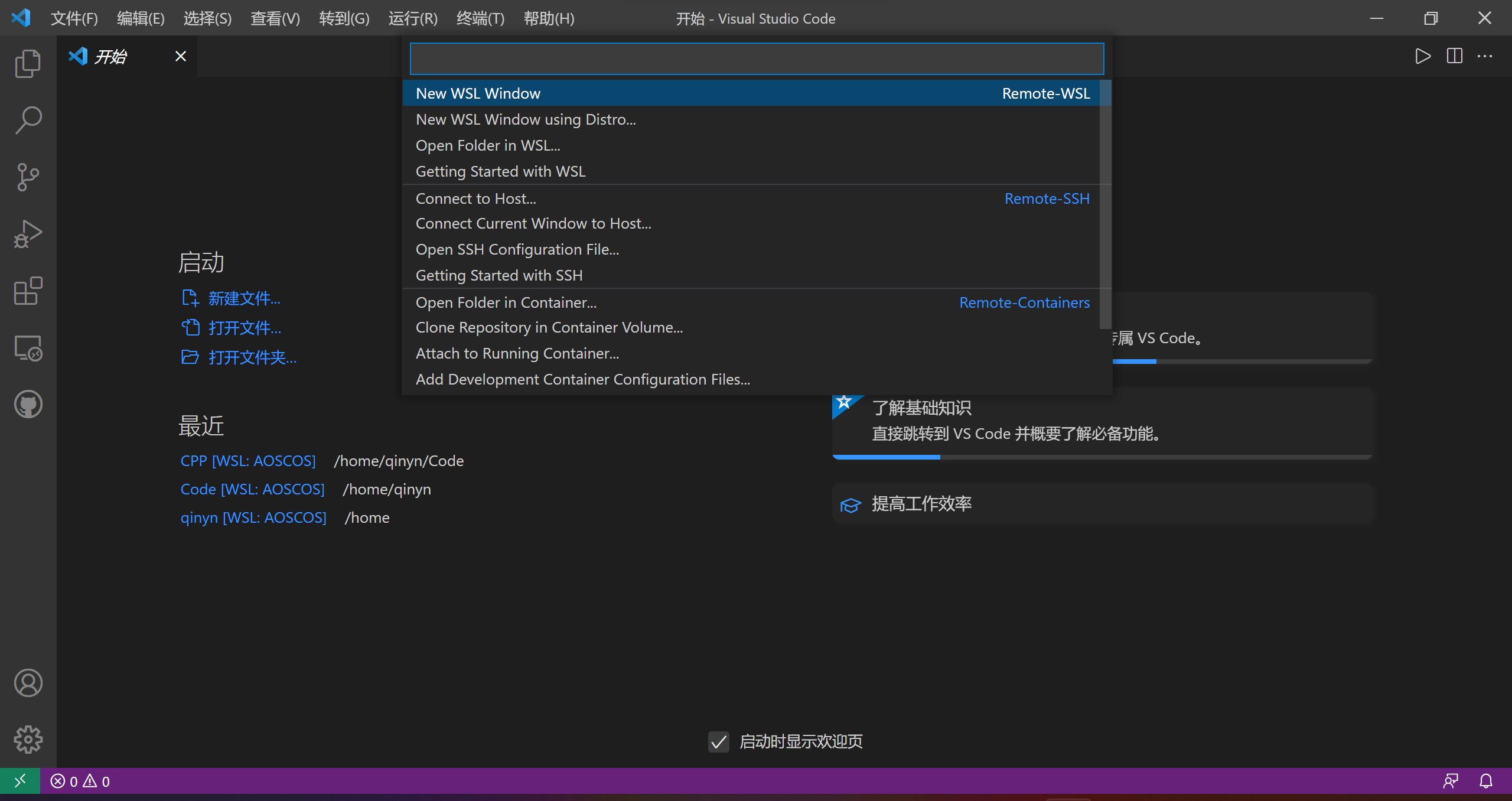Toggle 启动时显示欢迎页 checkbox
Viewport: 1512px width, 801px height.
718,741
